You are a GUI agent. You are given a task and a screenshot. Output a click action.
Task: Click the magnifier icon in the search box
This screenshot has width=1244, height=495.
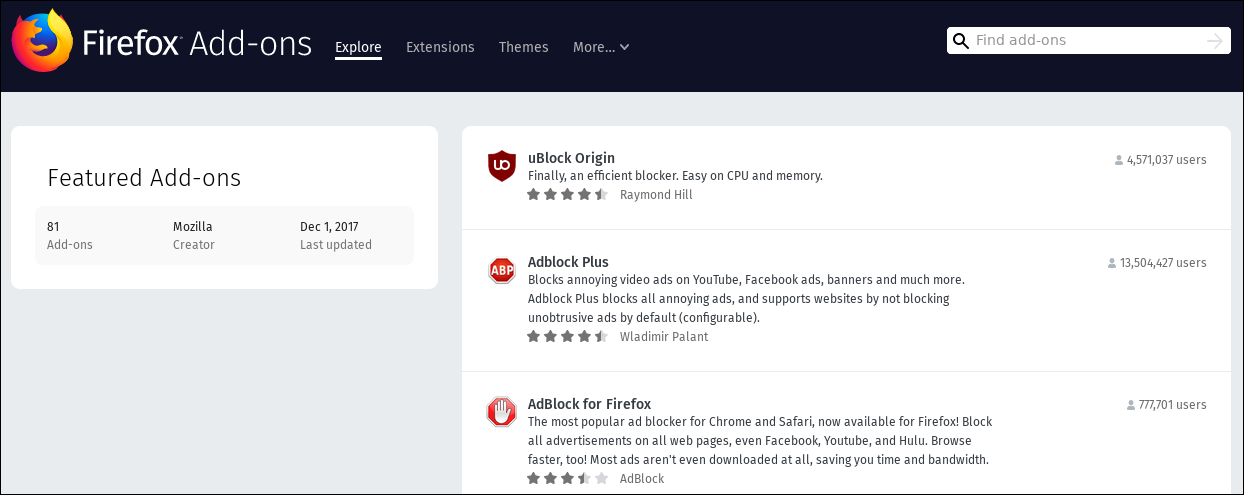coord(961,41)
